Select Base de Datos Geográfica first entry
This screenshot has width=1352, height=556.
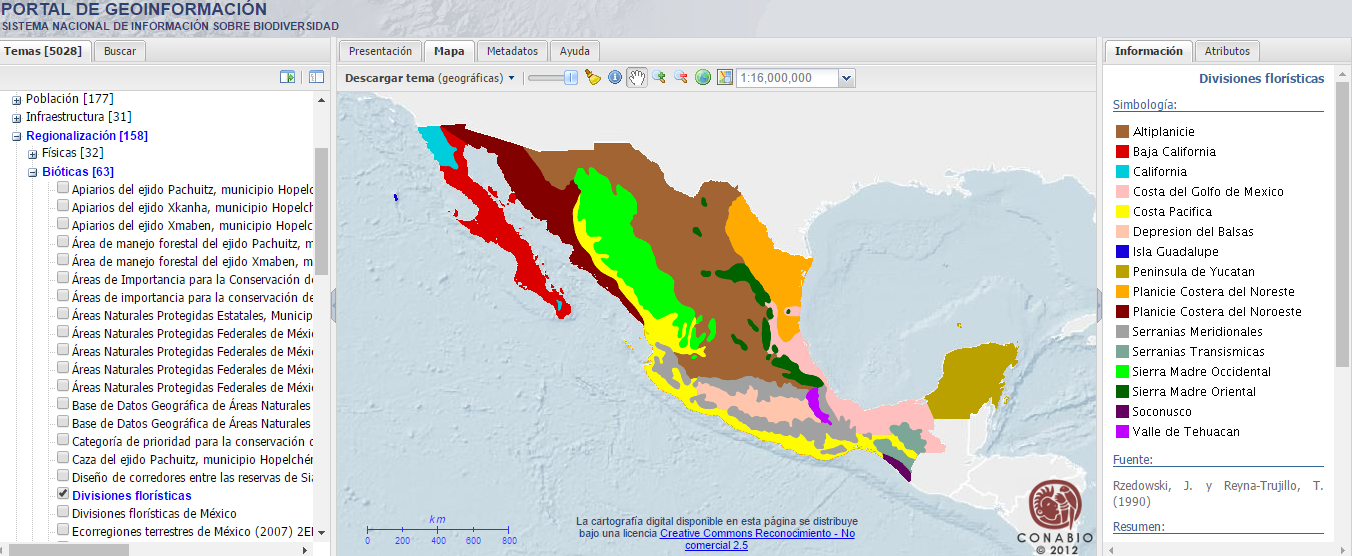192,404
